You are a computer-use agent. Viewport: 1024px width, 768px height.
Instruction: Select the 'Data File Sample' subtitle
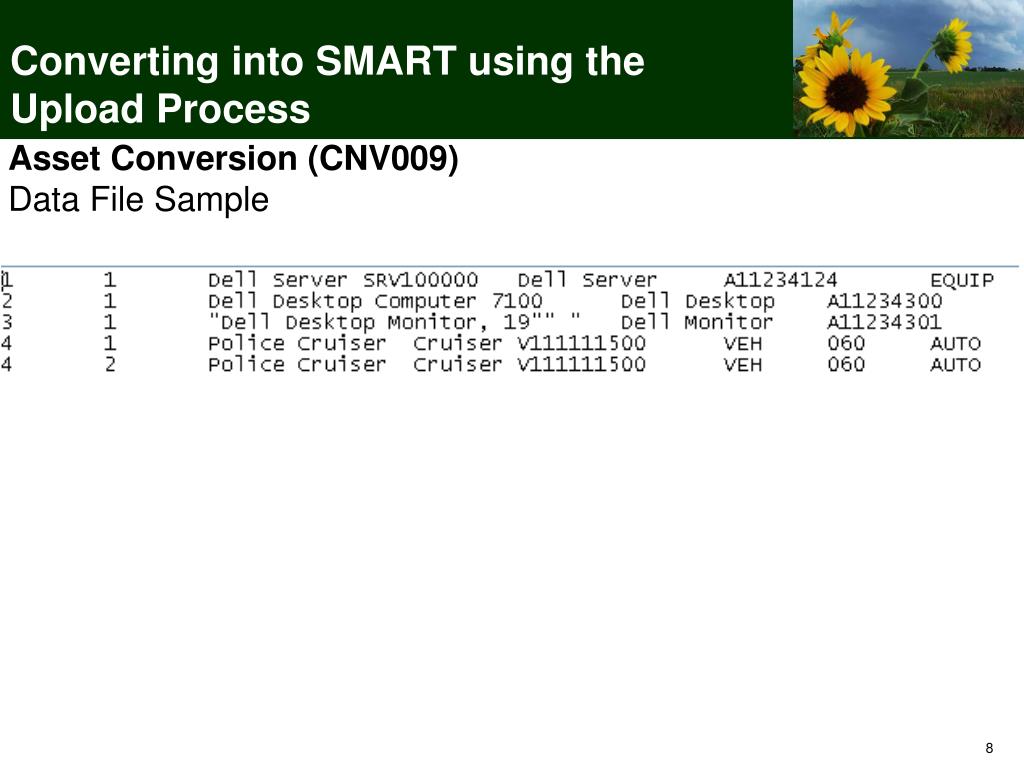pyautogui.click(x=139, y=199)
